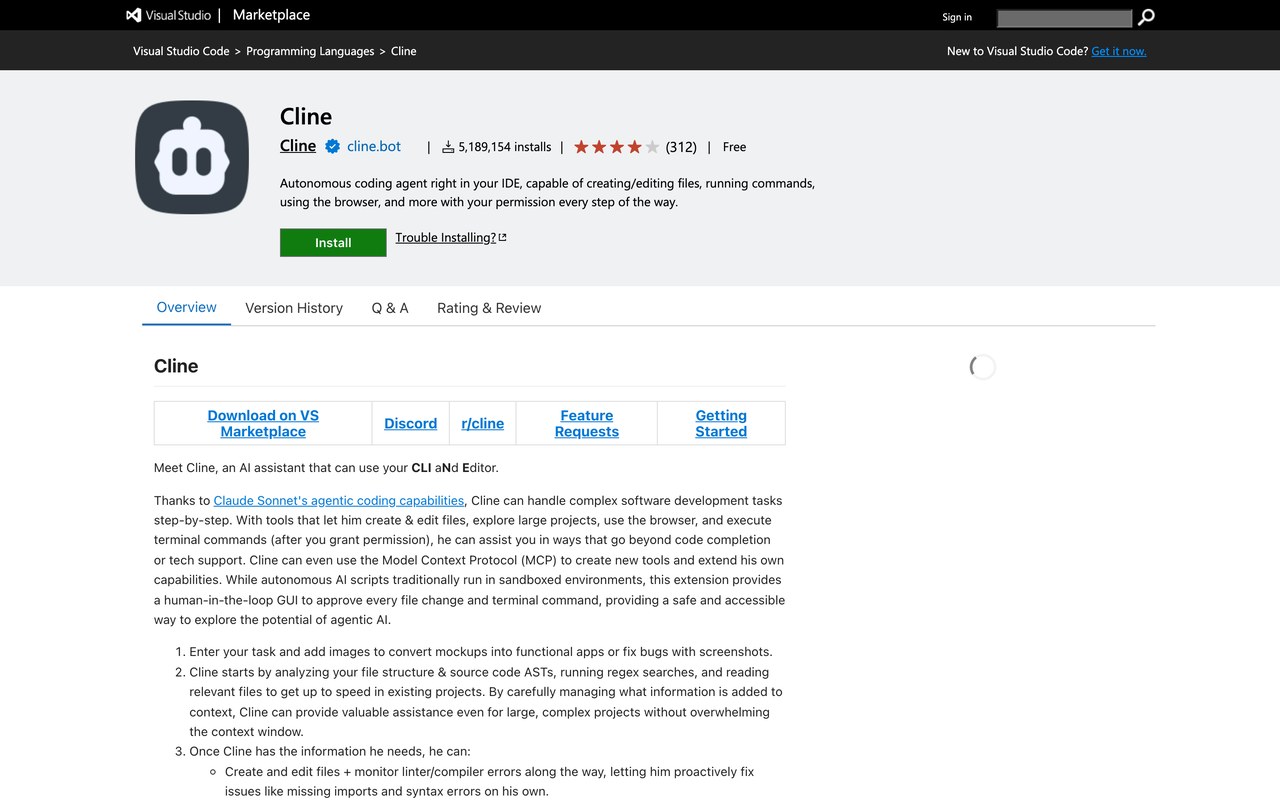Open the r/cline link
The height and width of the screenshot is (800, 1280).
coord(483,423)
